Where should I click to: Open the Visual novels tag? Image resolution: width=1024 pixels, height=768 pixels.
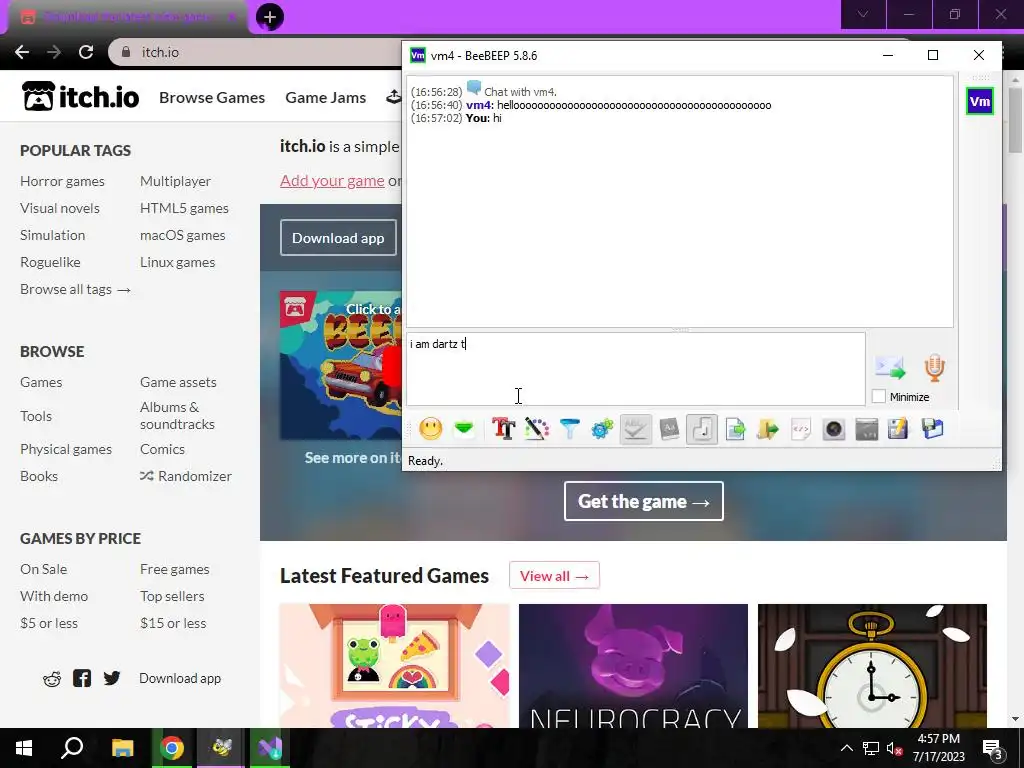tap(59, 208)
